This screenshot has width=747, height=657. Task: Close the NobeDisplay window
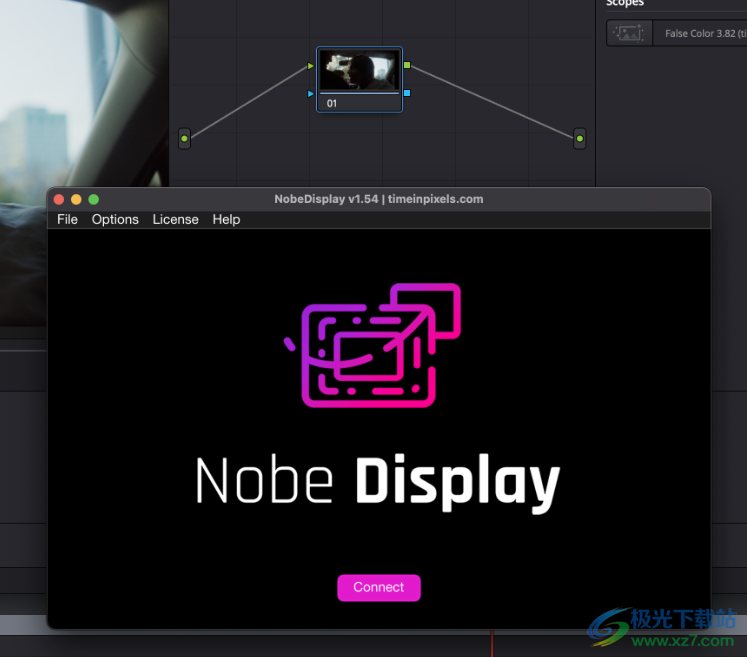[59, 199]
